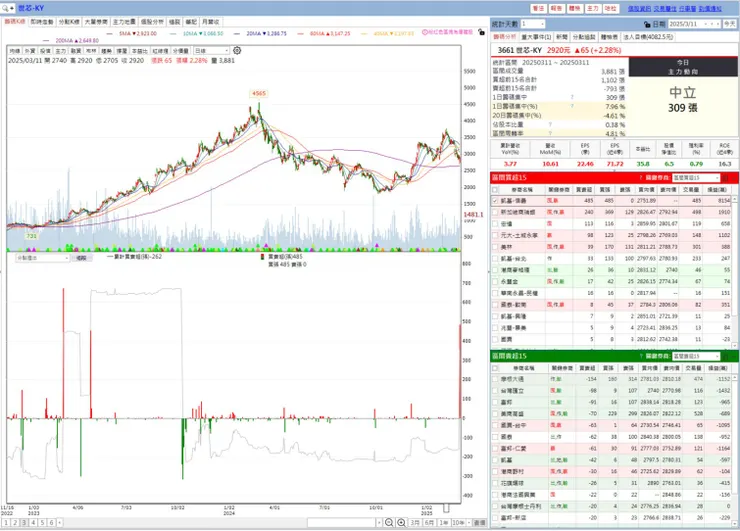The width and height of the screenshot is (740, 531).
Task: Click the 今天 button
Action: tap(730, 24)
